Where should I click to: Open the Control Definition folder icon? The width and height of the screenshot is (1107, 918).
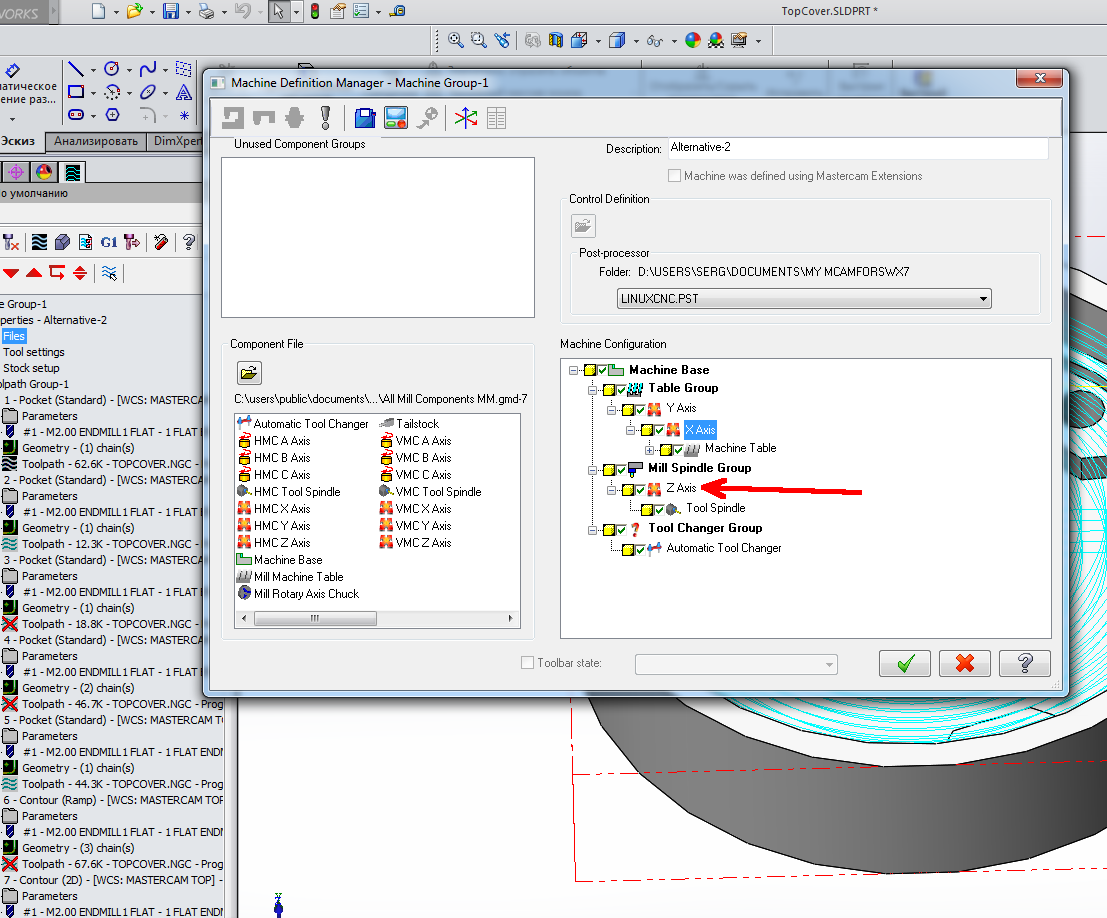[583, 226]
